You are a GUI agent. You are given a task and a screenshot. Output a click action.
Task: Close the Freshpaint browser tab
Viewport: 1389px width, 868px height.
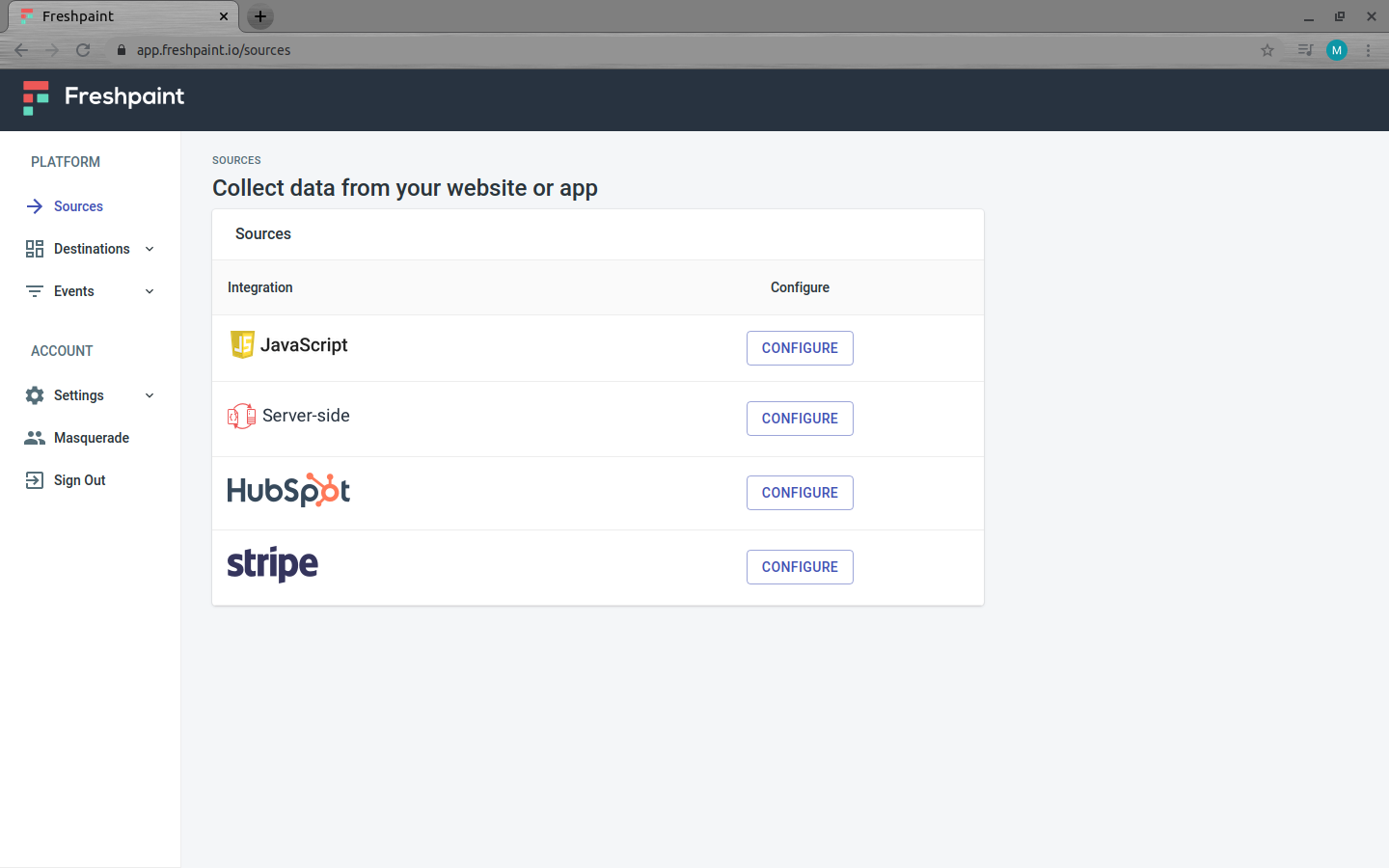coord(224,16)
